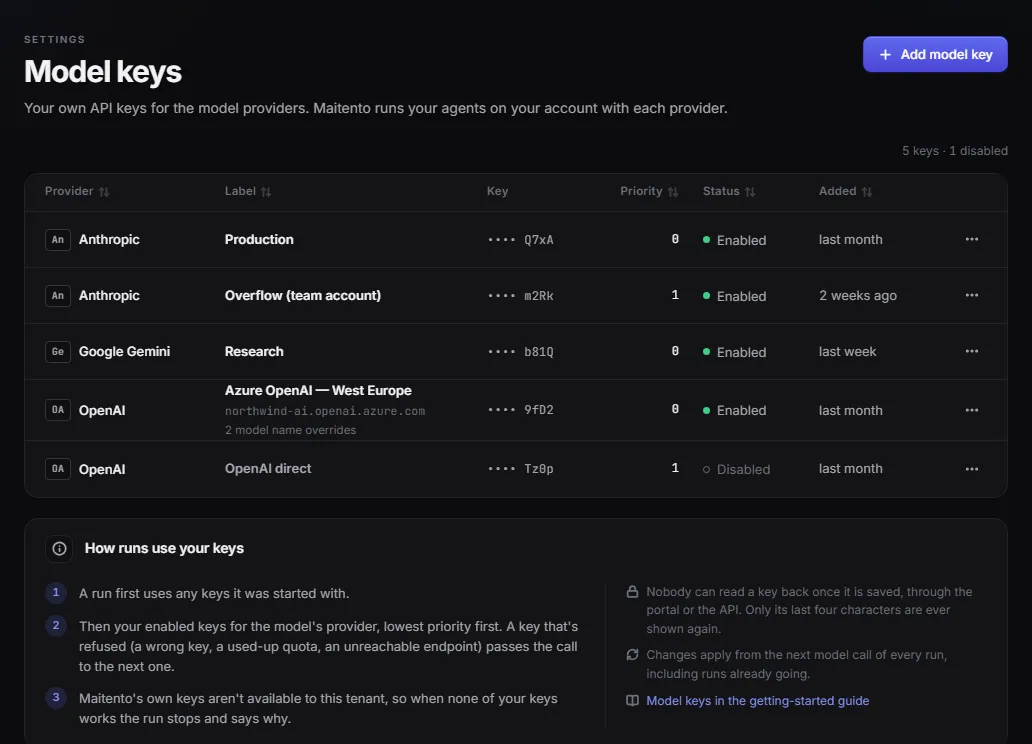Select the Research label
Viewport: 1032px width, 744px height.
pyautogui.click(x=254, y=352)
